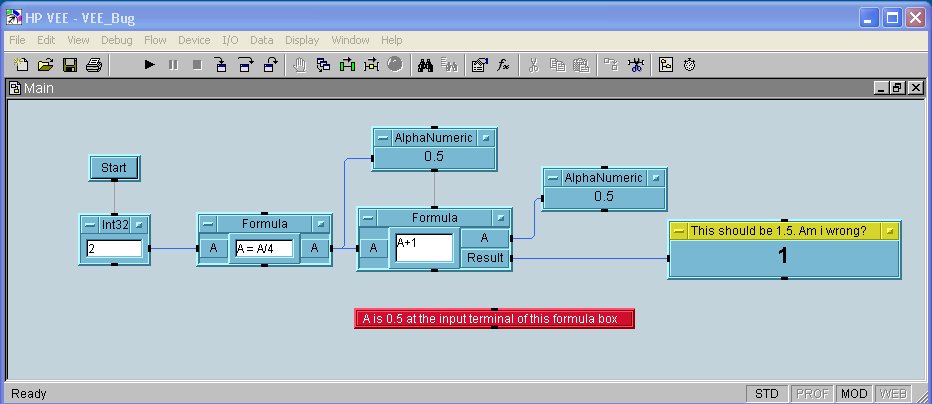Minimize the yellow display object to icon
The image size is (932, 404).
click(x=888, y=230)
